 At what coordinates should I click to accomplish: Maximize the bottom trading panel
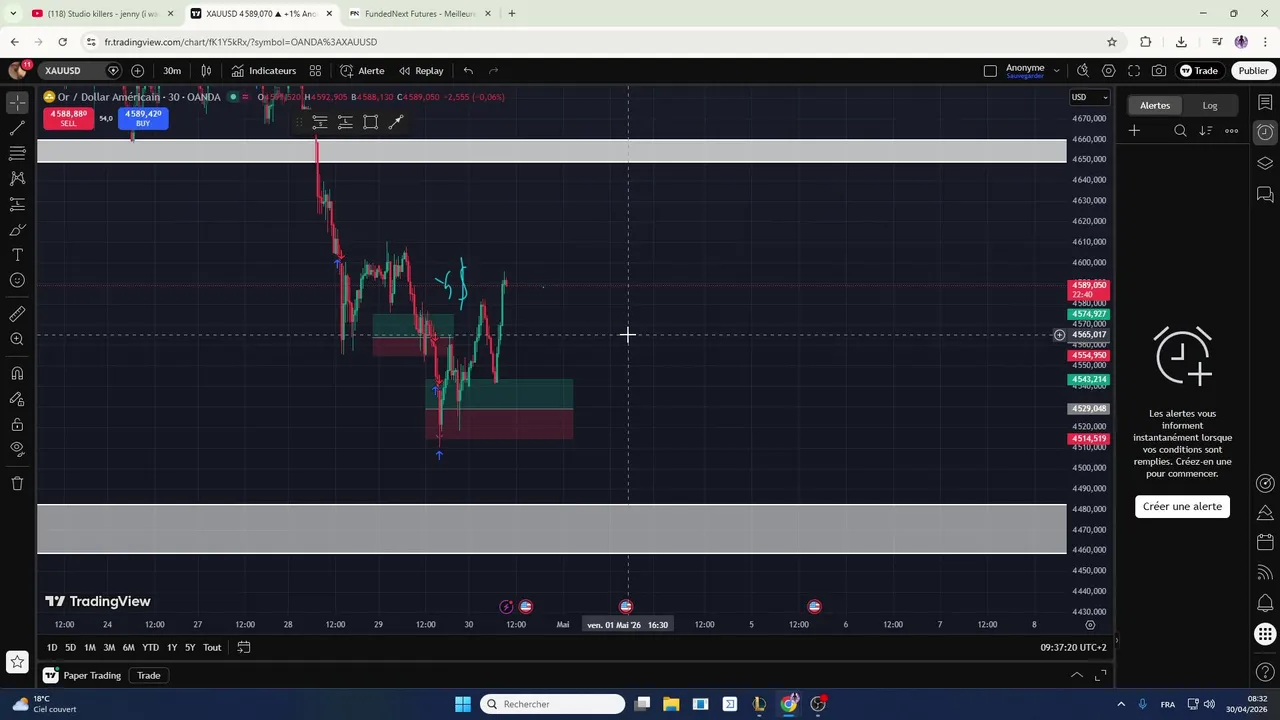pos(1101,676)
